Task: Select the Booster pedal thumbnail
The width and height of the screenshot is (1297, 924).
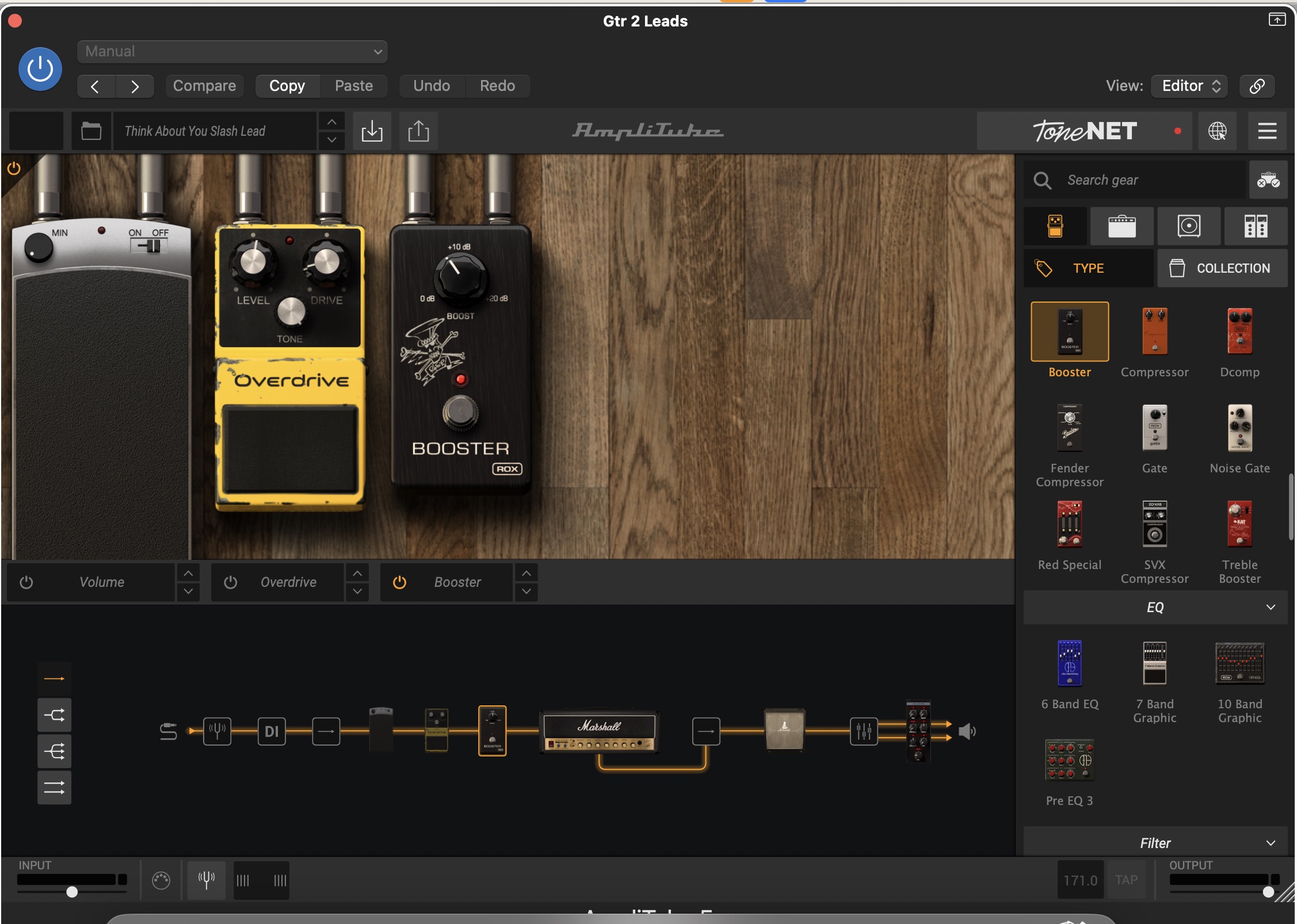Action: (1070, 332)
